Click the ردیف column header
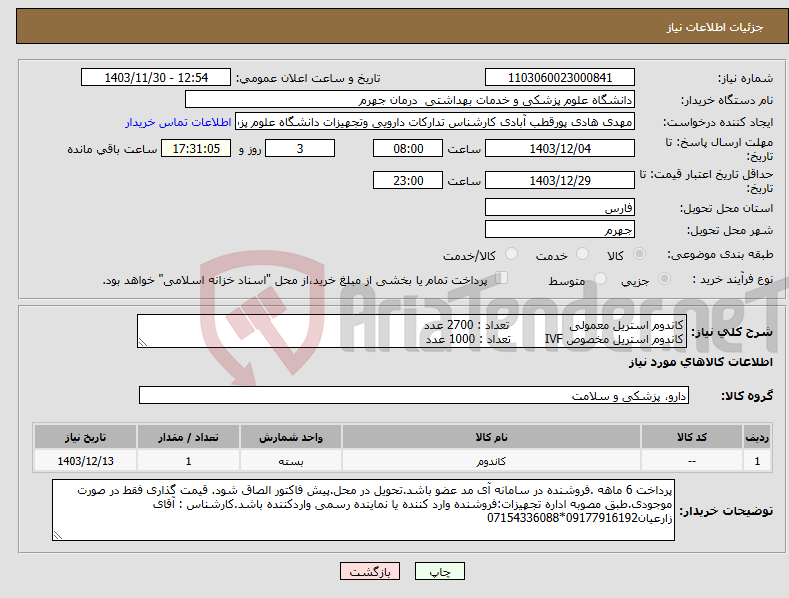789x598 pixels. (x=757, y=437)
